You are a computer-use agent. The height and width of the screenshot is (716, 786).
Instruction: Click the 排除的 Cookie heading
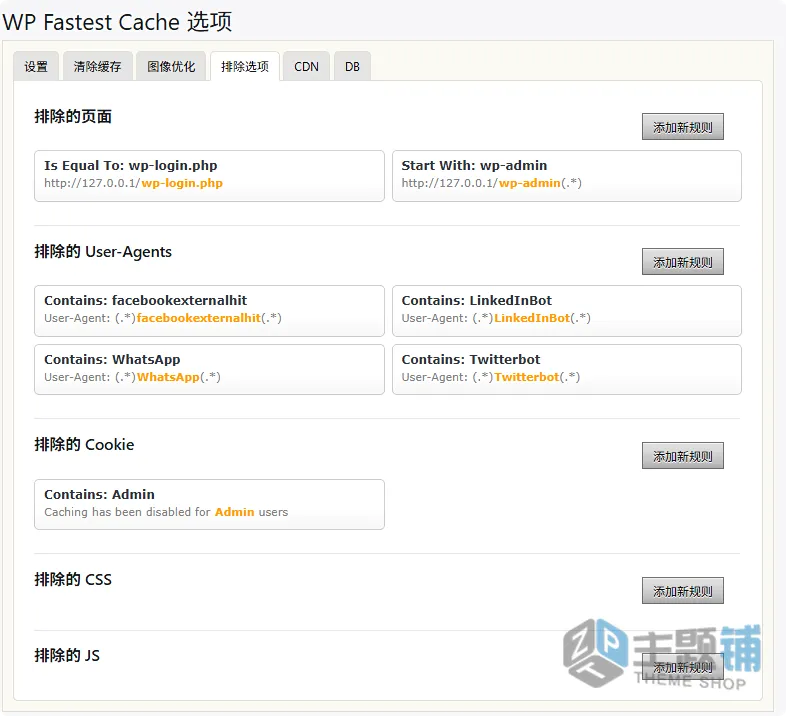84,444
